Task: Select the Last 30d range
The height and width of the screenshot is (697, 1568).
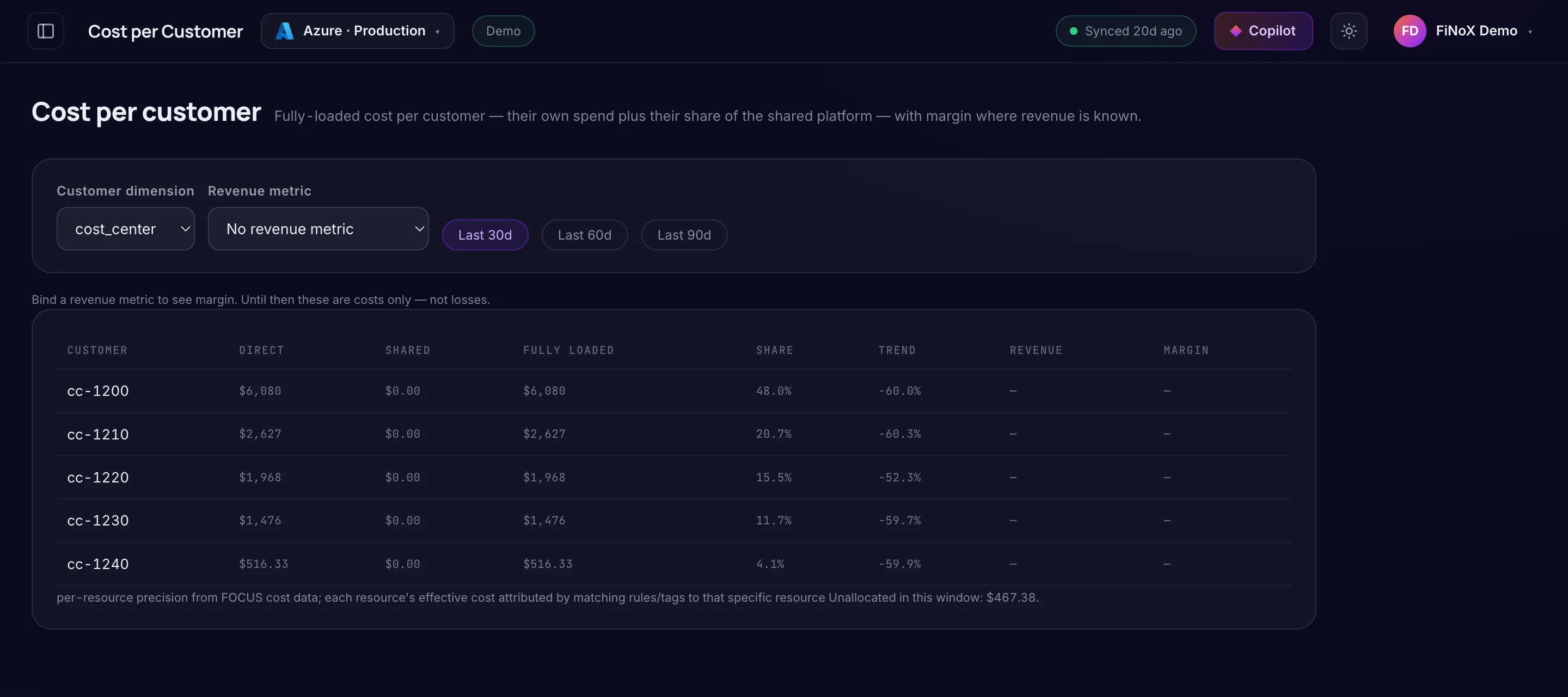Action: [485, 235]
